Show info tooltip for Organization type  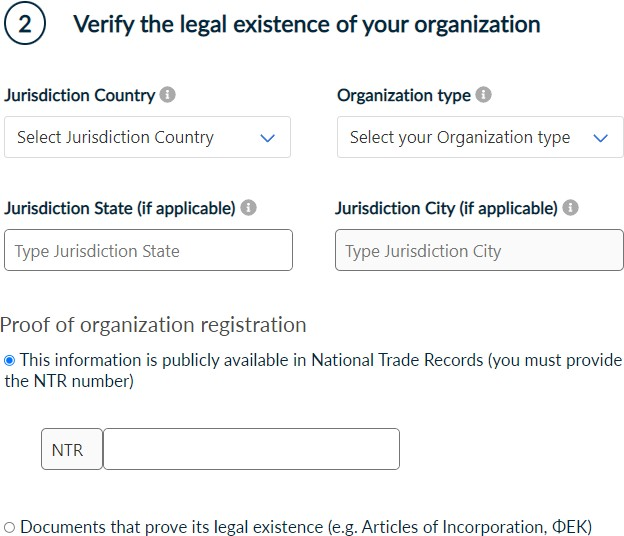tap(484, 95)
